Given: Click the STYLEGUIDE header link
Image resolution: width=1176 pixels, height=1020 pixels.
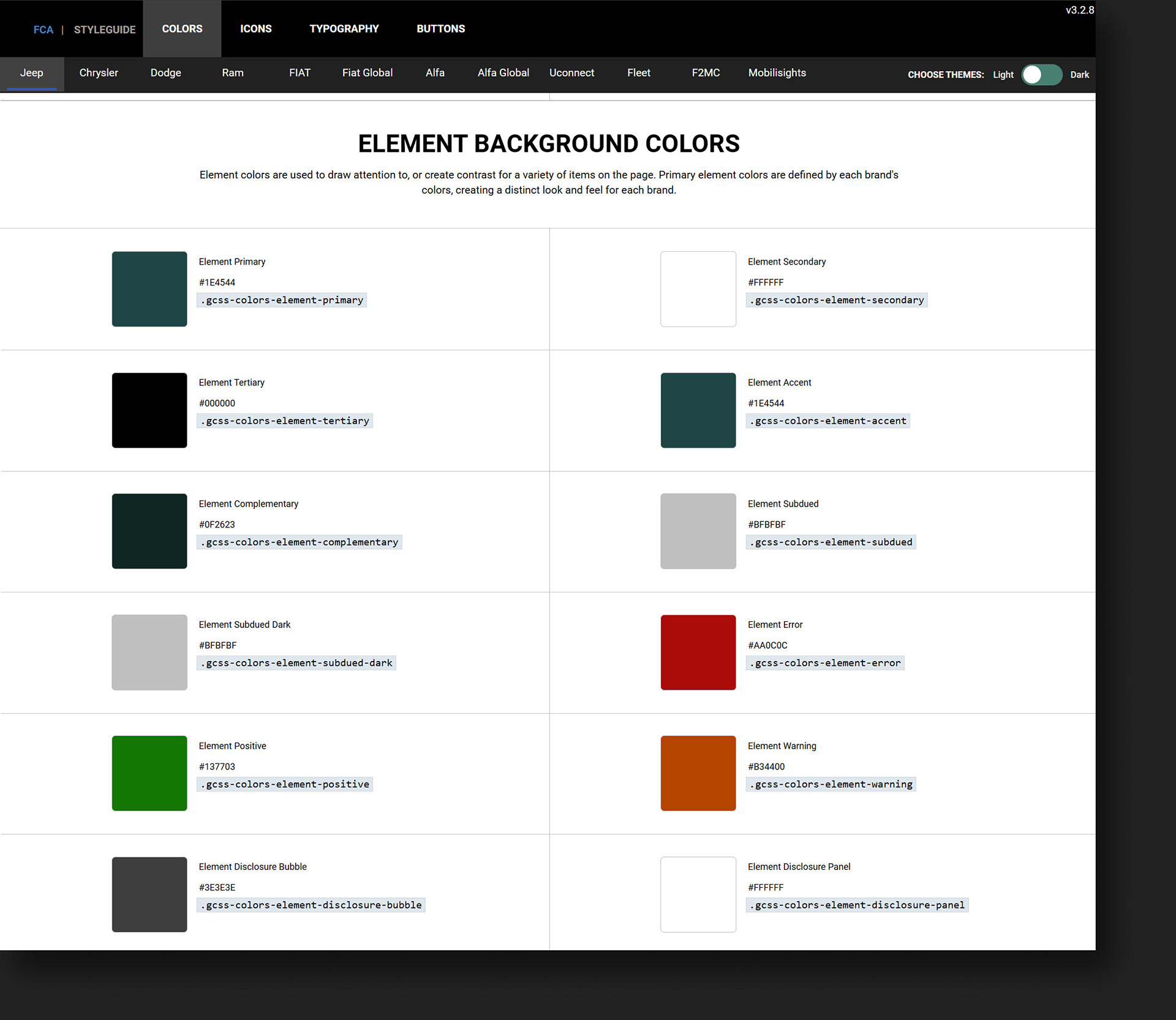Looking at the screenshot, I should 105,29.
